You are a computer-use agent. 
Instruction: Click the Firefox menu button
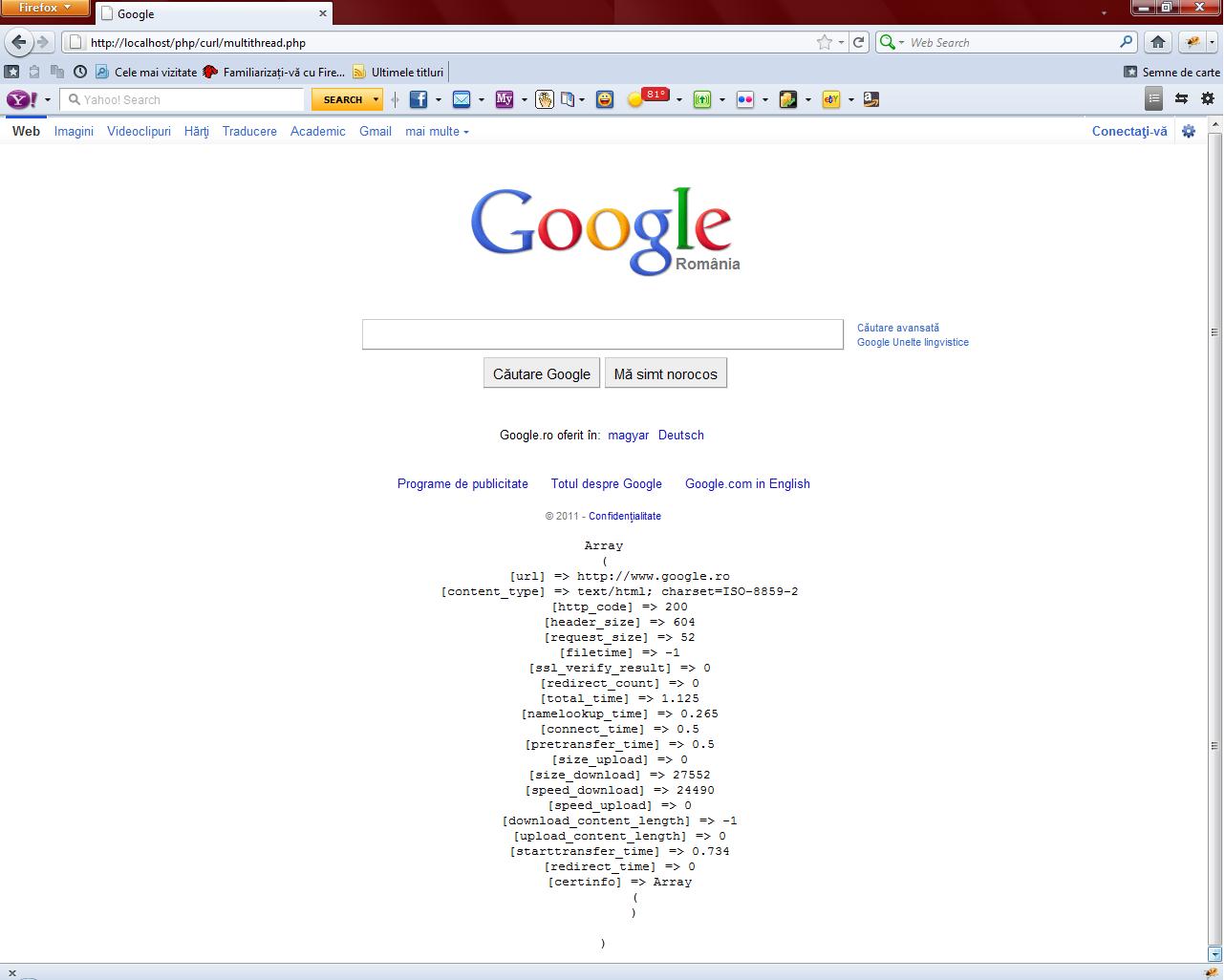pos(45,9)
